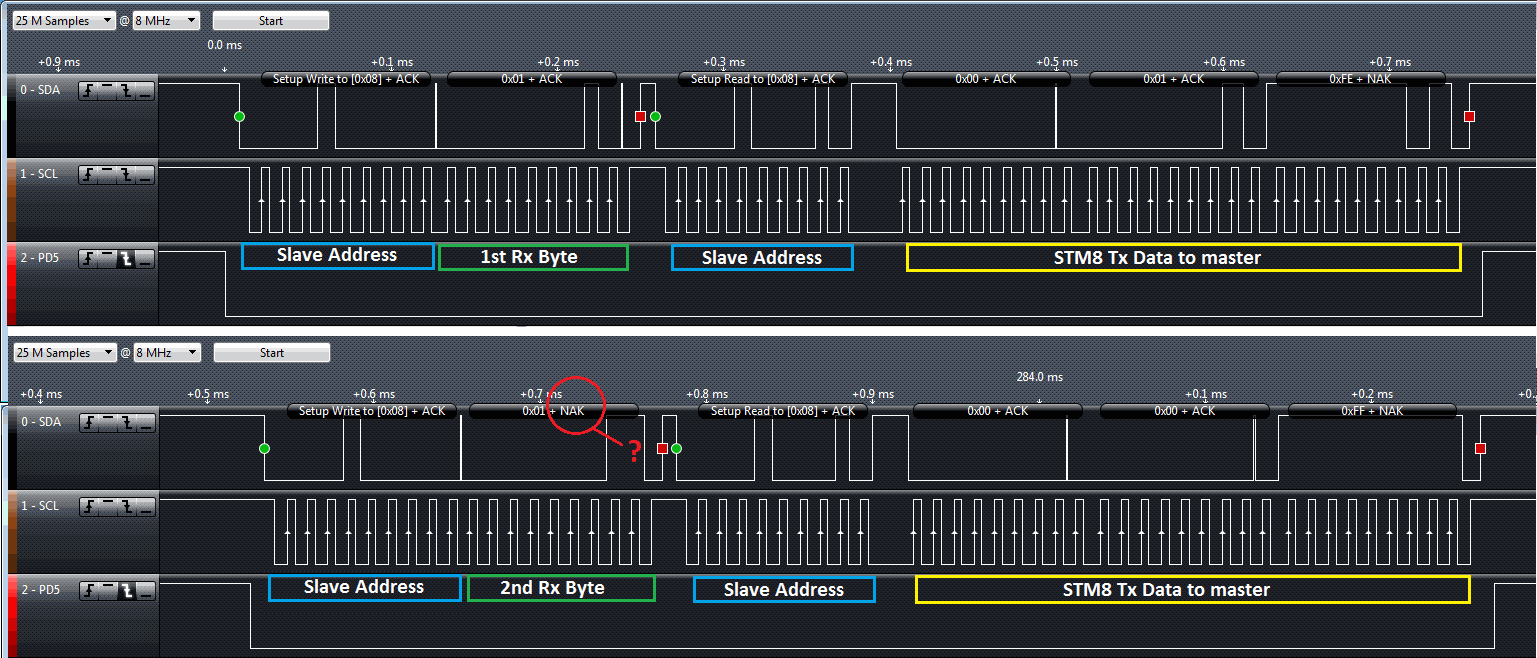The image size is (1537, 658).
Task: Set rising-edge trigger on SCL in upper capture
Action: click(x=88, y=175)
